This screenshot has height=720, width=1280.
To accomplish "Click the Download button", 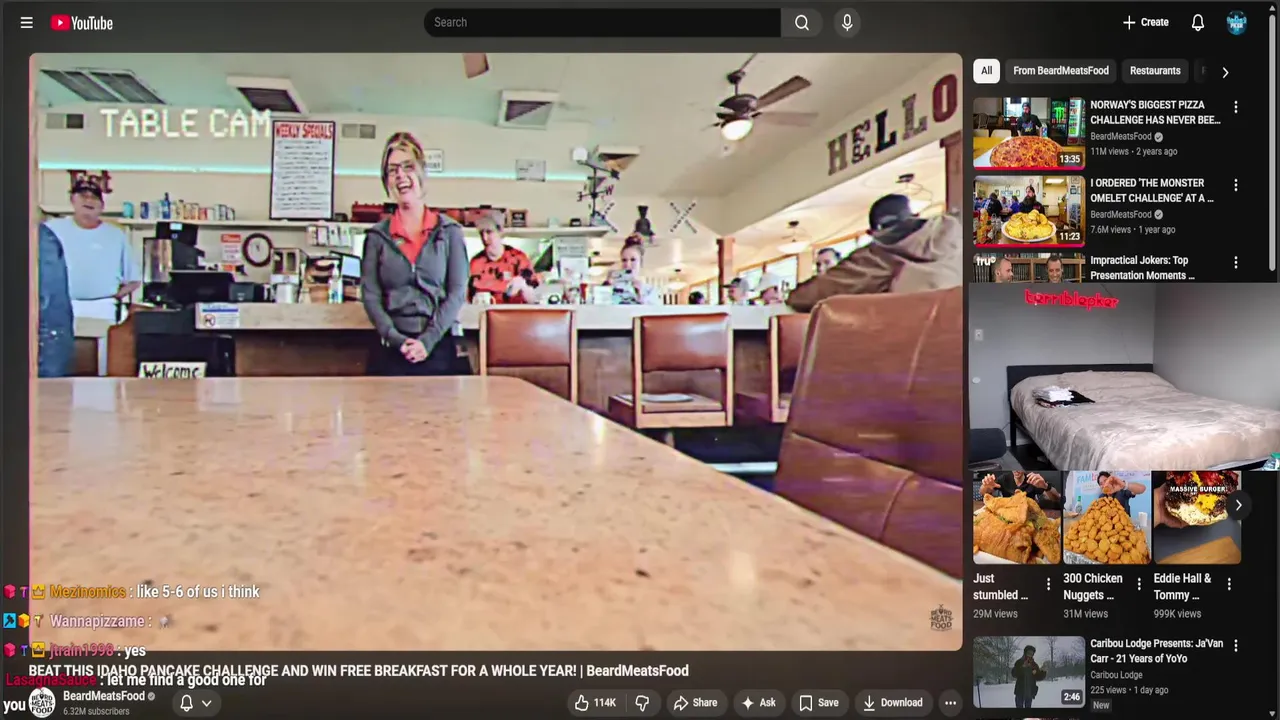I will click(x=893, y=702).
